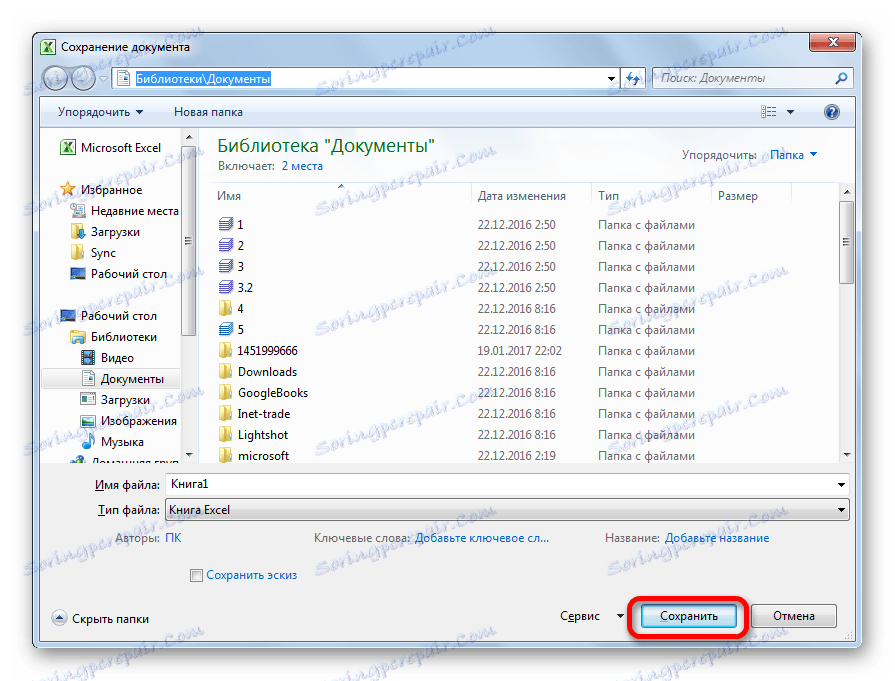Open the help question mark icon
Image resolution: width=895 pixels, height=681 pixels.
[x=831, y=112]
